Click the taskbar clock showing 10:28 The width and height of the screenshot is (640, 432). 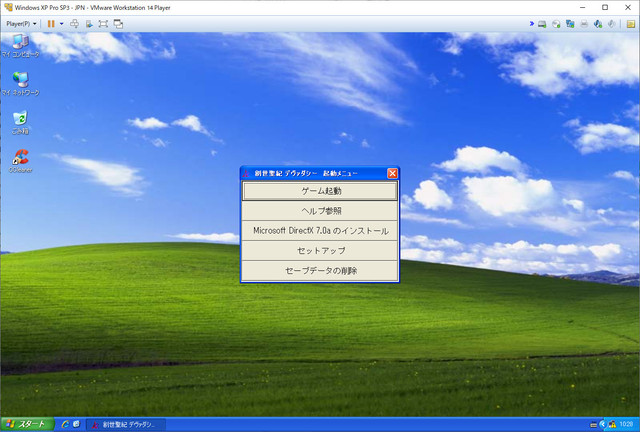[626, 425]
